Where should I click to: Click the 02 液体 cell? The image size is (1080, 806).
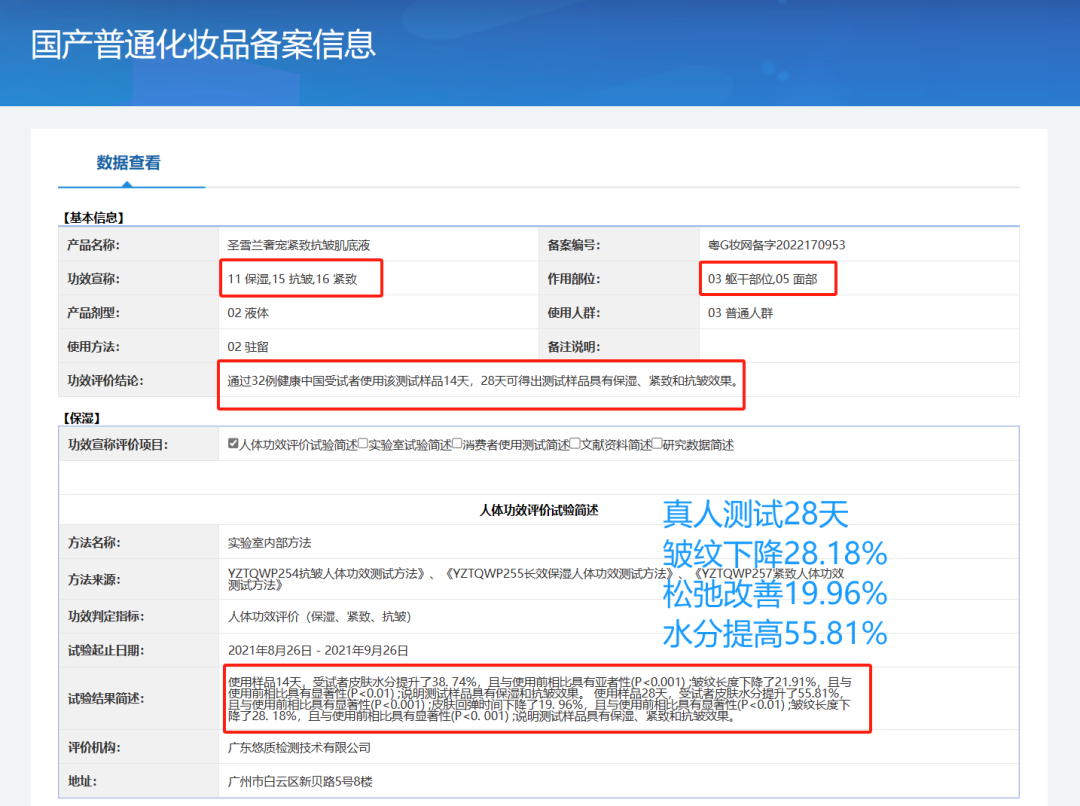pos(248,313)
